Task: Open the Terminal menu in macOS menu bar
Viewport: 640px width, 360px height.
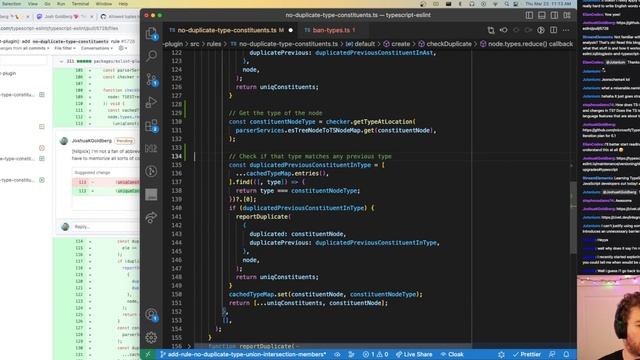Action: pos(80,4)
